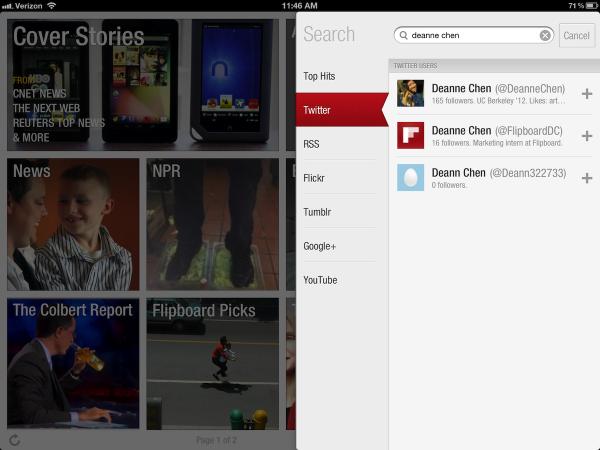Viewport: 600px width, 450px height.
Task: Tap the Wi-Fi icon in the status bar
Action: point(51,5)
